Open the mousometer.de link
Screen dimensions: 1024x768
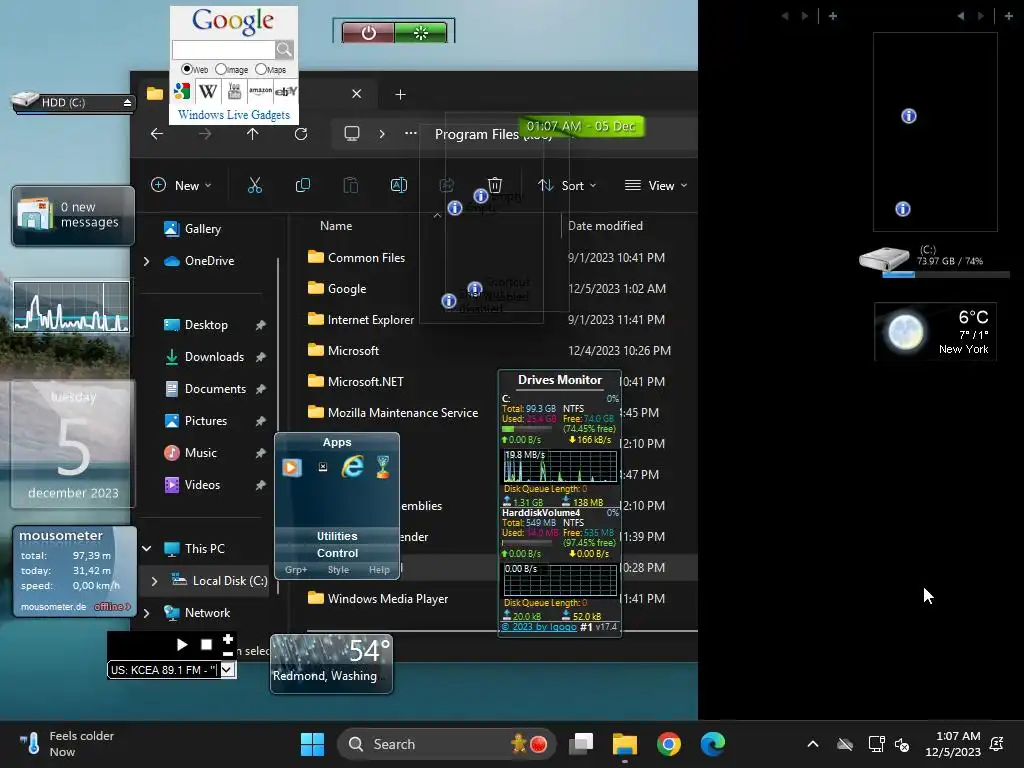pyautogui.click(x=54, y=607)
